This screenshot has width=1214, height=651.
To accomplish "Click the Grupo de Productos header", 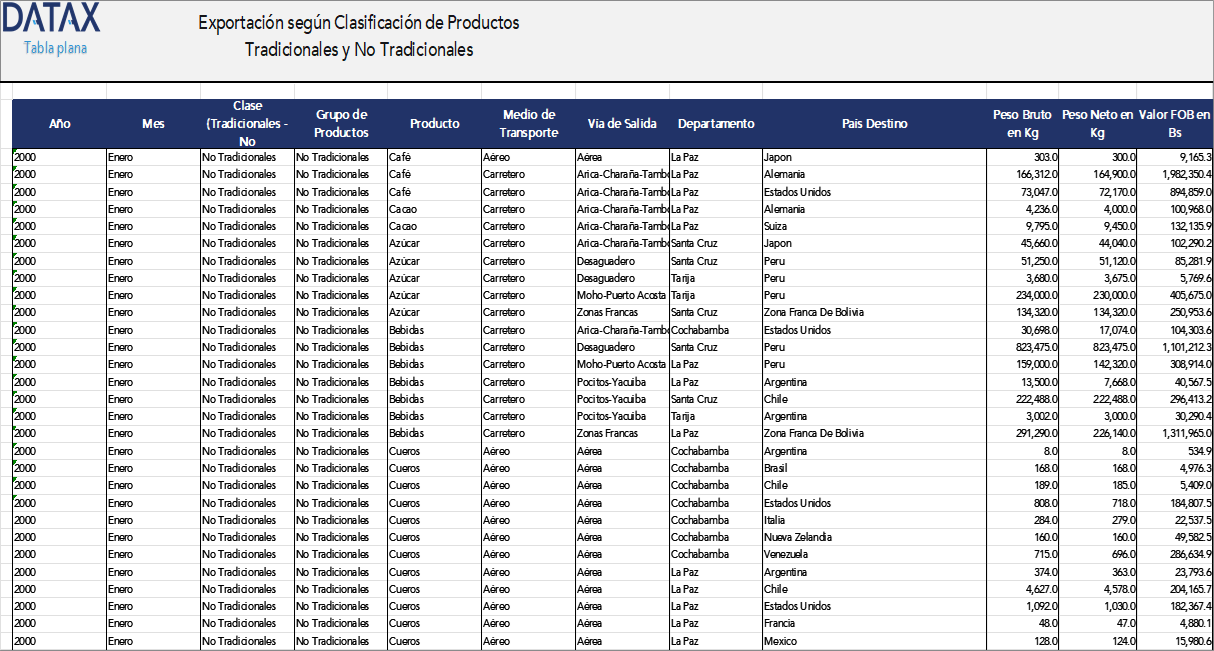I will 341,124.
